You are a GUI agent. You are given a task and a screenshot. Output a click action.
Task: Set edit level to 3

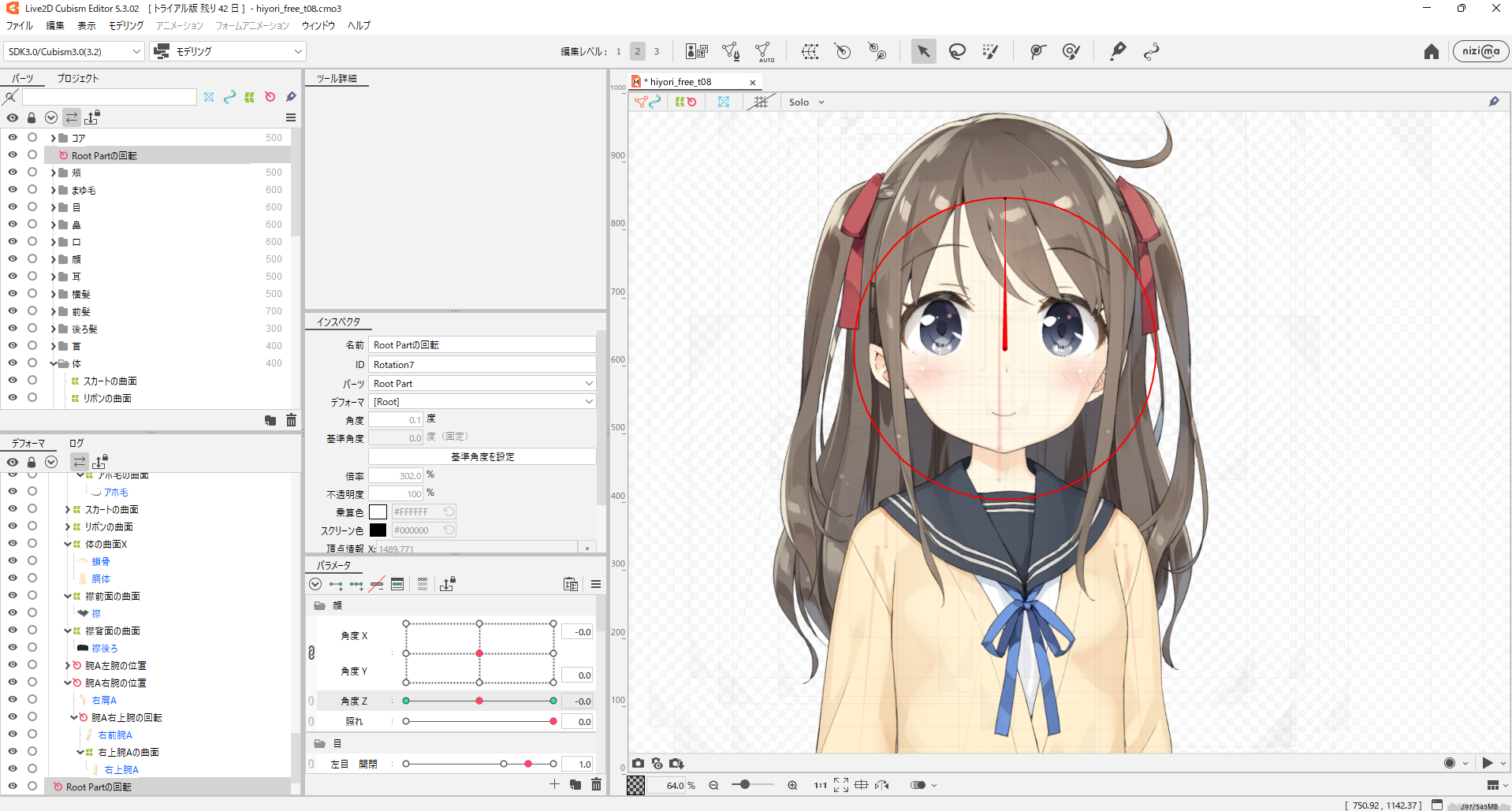point(656,52)
